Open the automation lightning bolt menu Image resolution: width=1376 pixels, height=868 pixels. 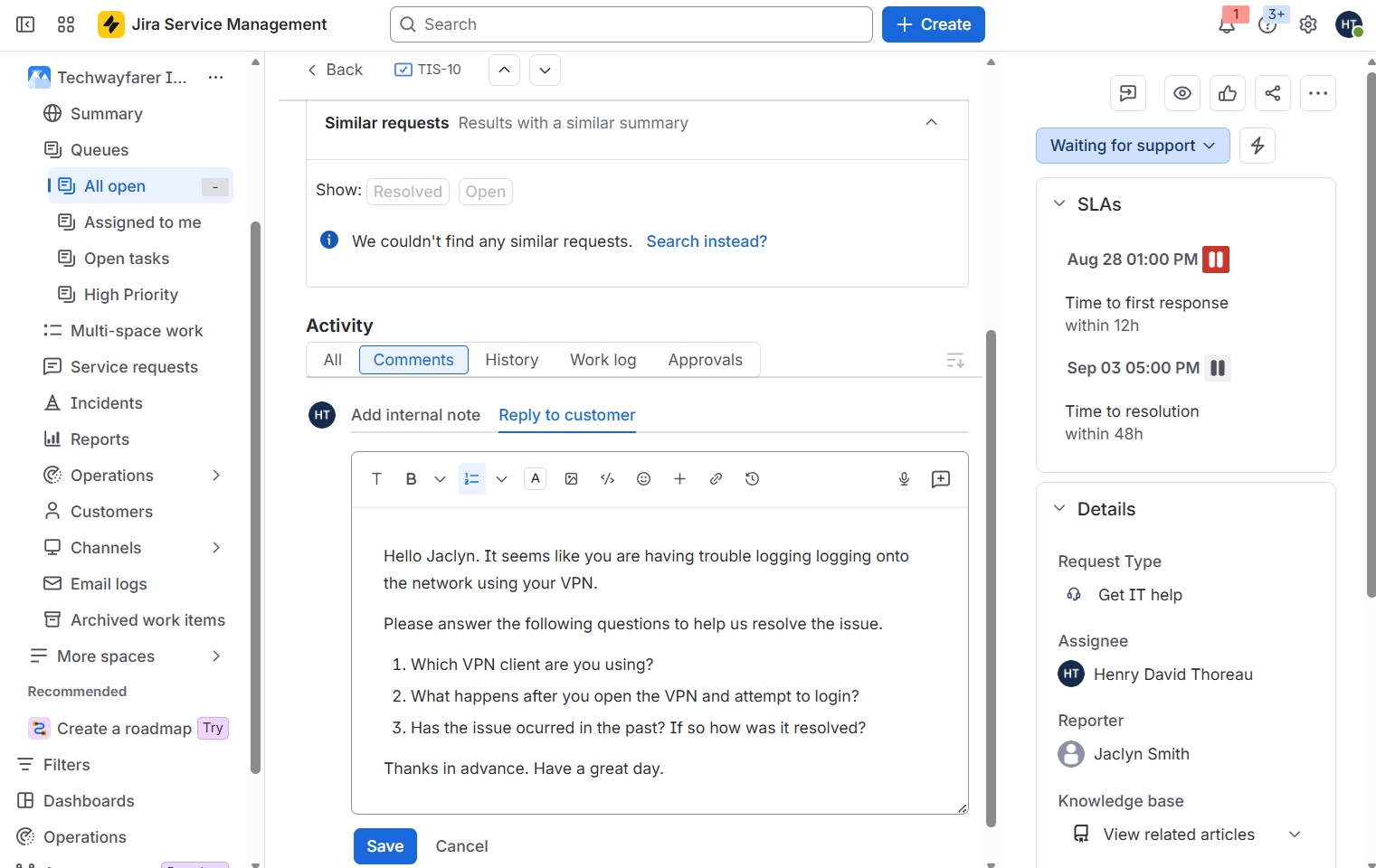(x=1257, y=146)
